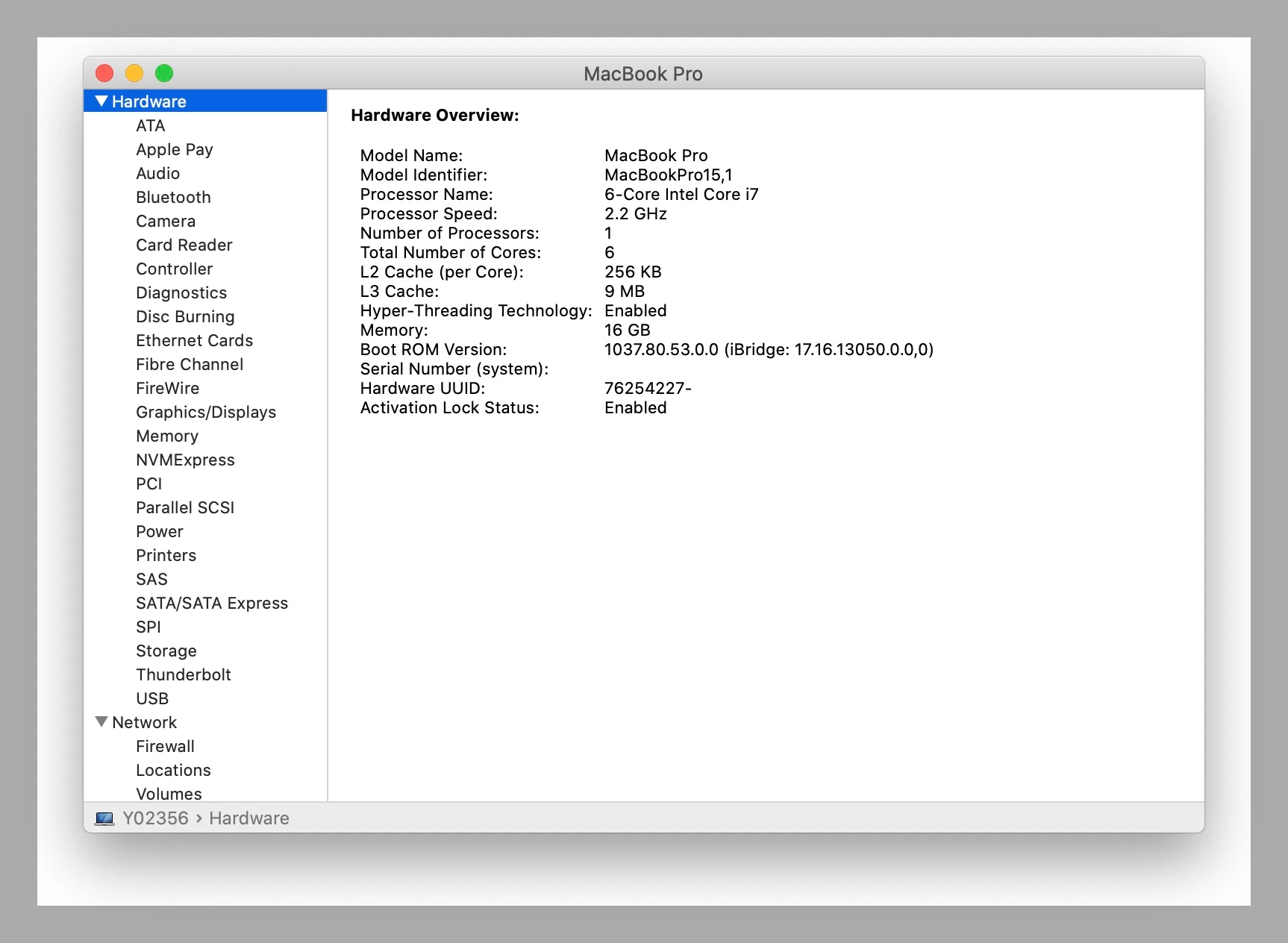Click the Activation Lock Status label
Image resolution: width=1288 pixels, height=943 pixels.
[x=450, y=407]
